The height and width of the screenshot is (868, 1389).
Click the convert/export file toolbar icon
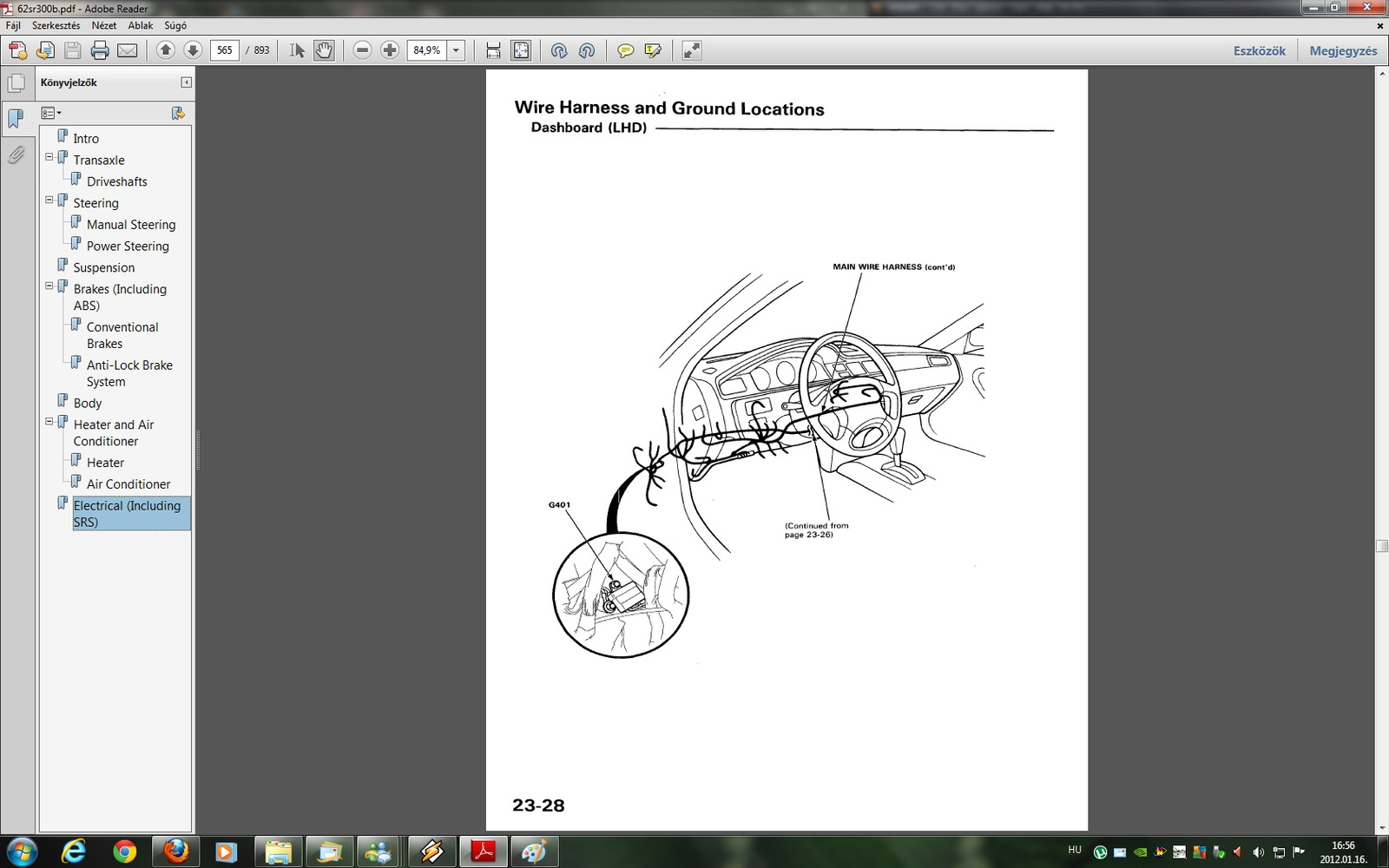tap(46, 50)
